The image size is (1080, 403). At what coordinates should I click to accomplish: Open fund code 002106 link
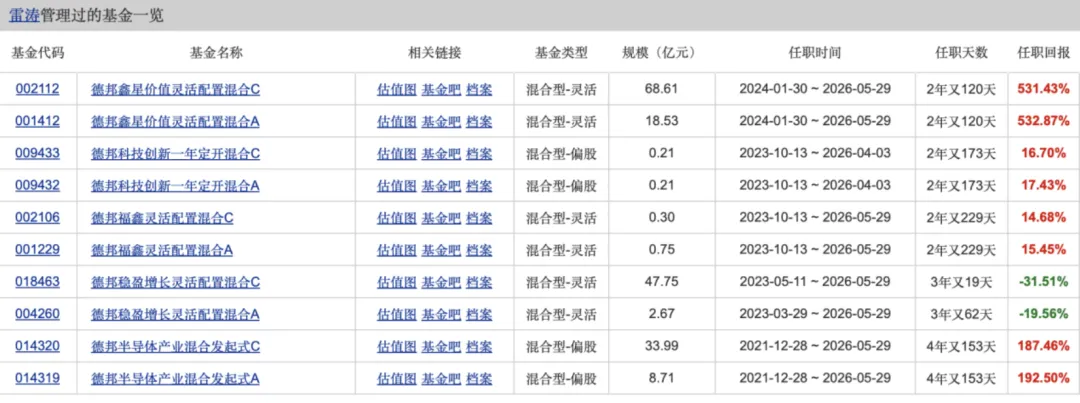tap(37, 218)
